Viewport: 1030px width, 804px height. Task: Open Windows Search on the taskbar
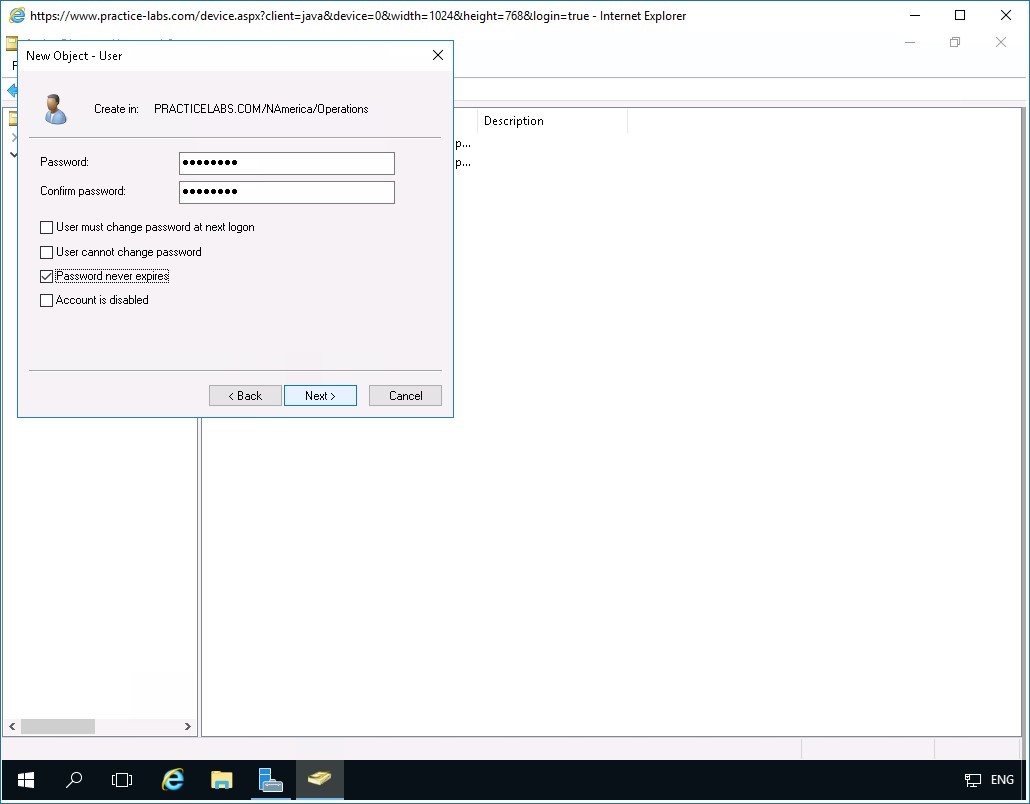[74, 780]
